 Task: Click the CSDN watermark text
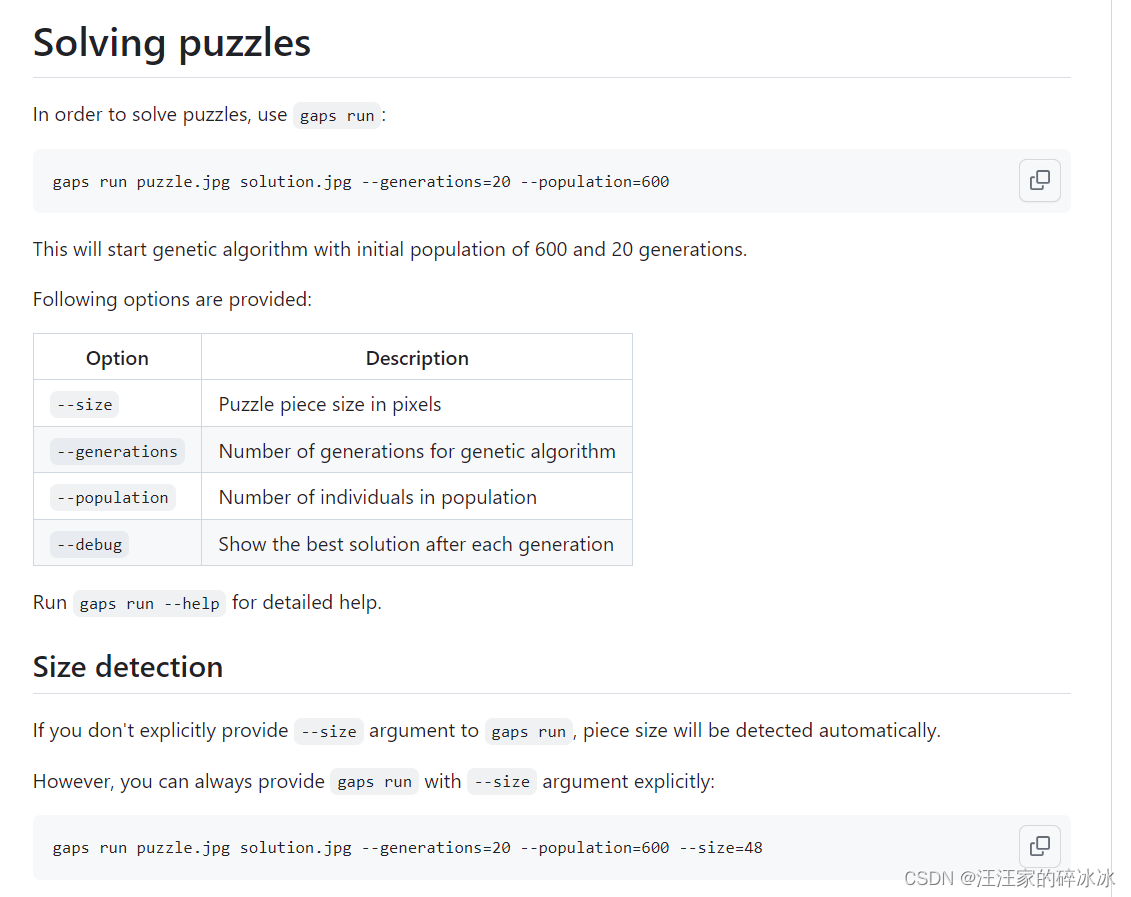pyautogui.click(x=1009, y=878)
